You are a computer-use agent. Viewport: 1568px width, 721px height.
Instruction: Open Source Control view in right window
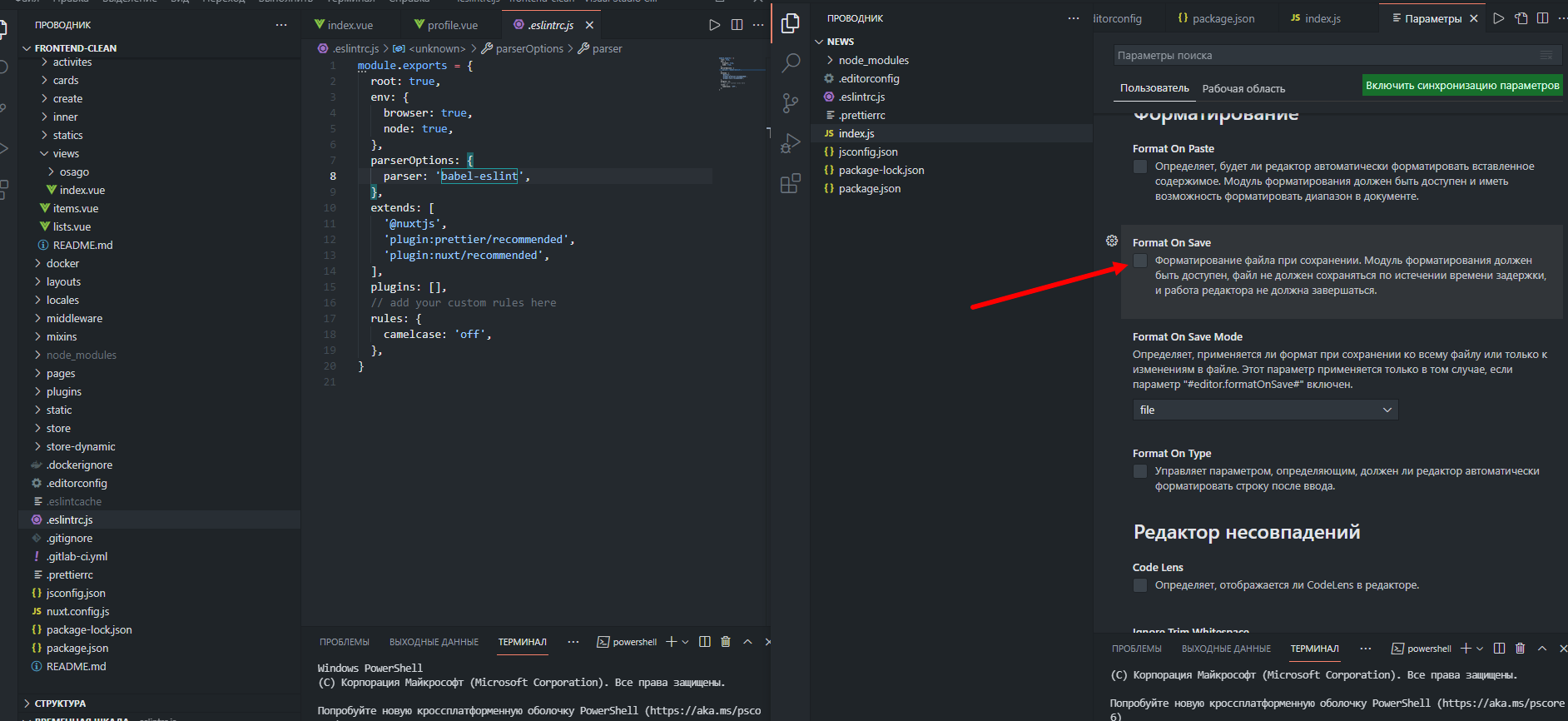click(791, 103)
